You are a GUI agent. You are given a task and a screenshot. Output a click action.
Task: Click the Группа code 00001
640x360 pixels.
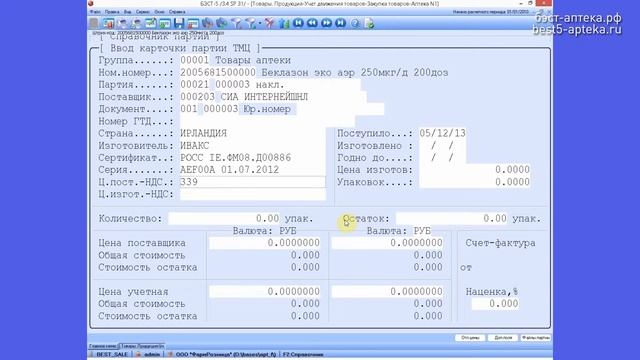pyautogui.click(x=195, y=60)
